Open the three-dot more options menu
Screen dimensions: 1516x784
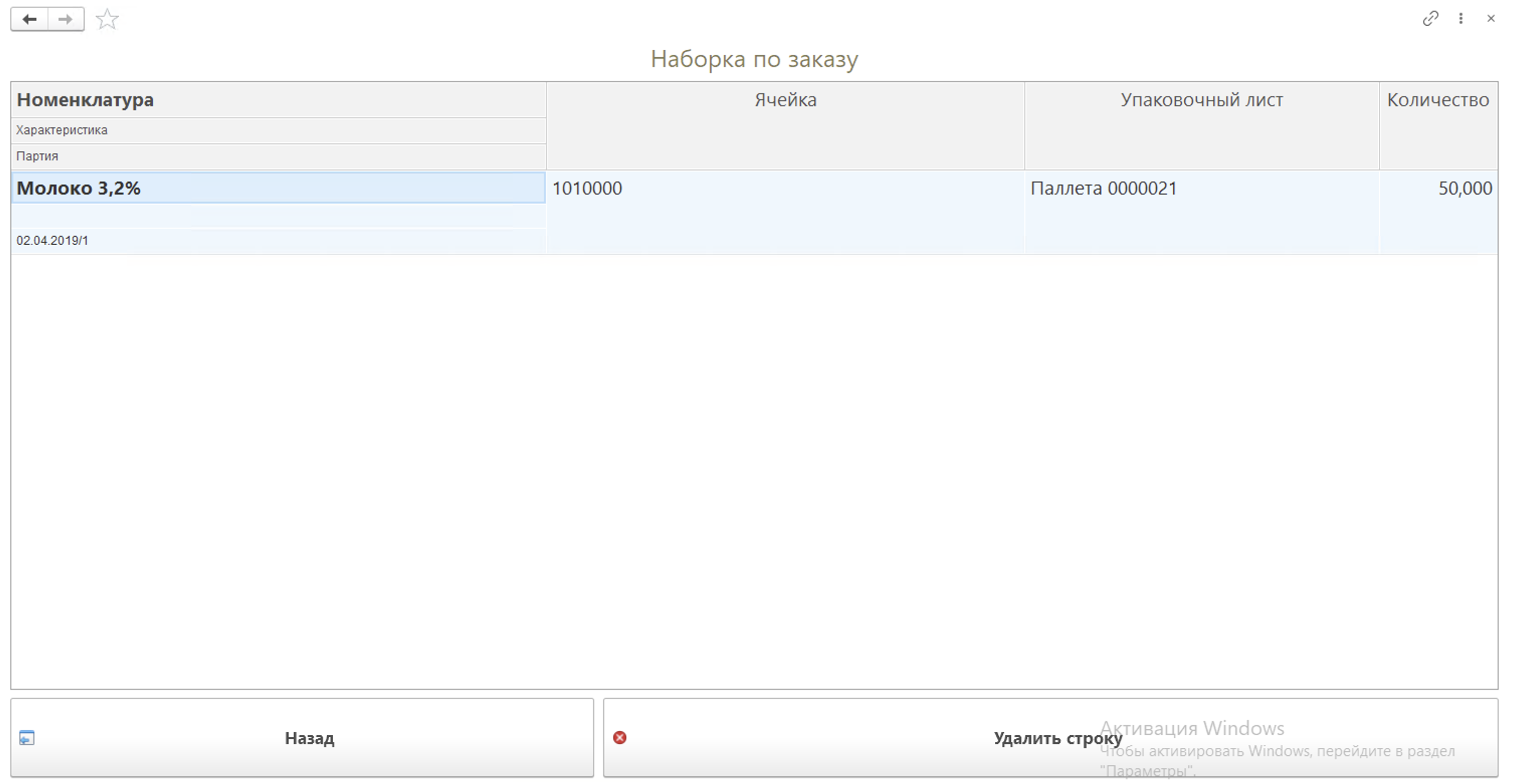click(1461, 19)
